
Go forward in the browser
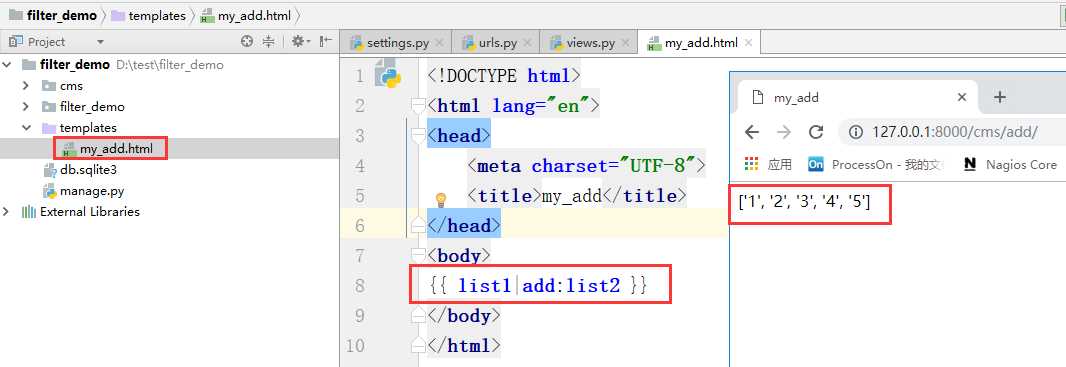tap(784, 132)
